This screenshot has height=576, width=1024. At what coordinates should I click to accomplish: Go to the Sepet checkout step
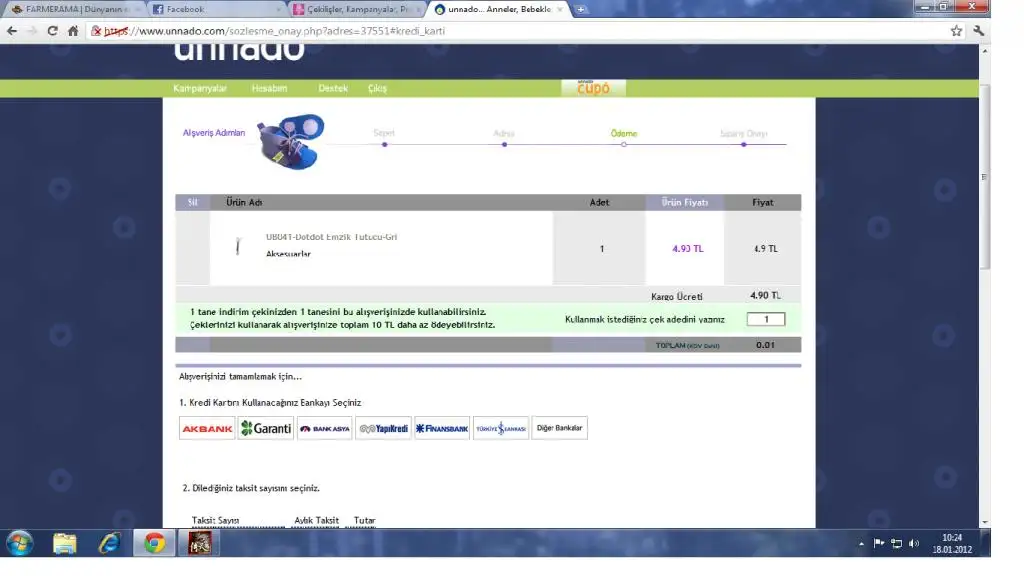pos(384,133)
